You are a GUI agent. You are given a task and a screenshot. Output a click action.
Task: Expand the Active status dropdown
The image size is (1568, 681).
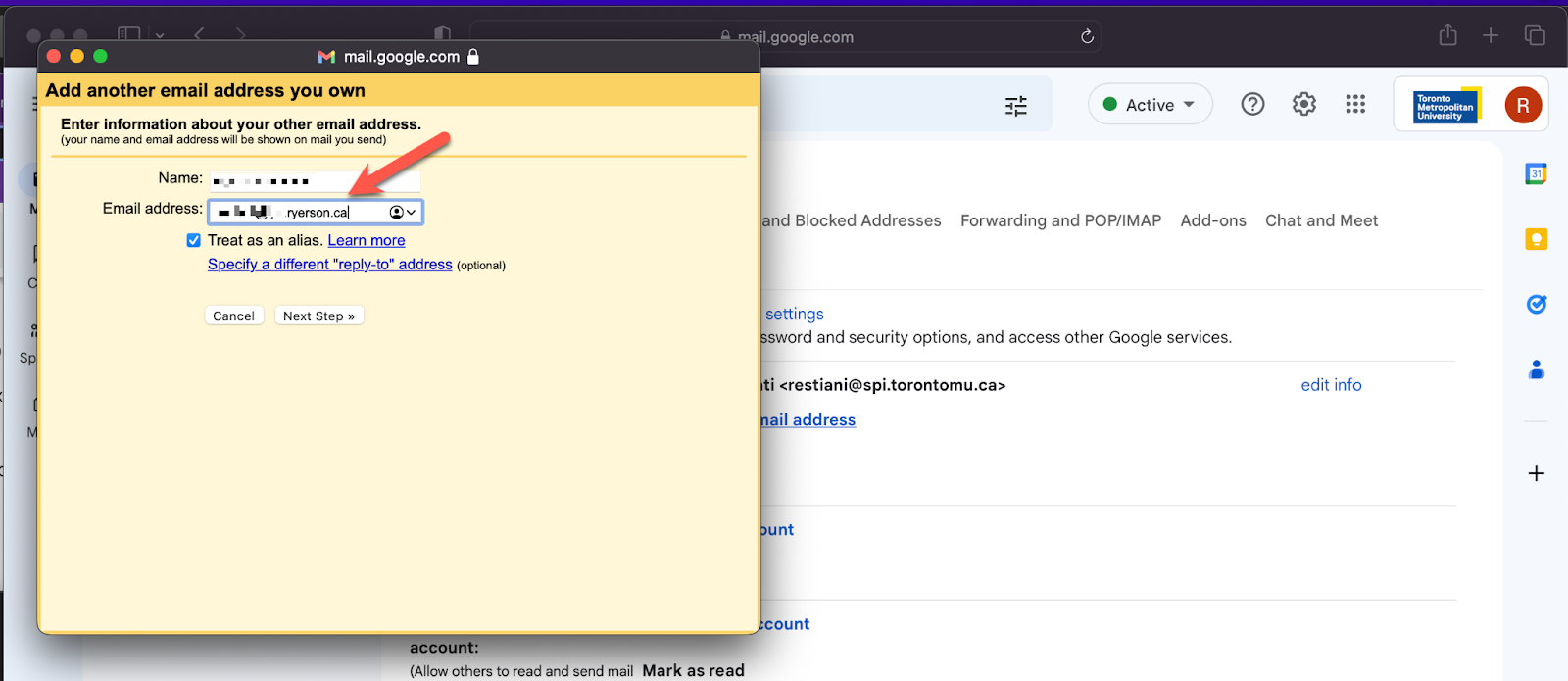click(x=1151, y=105)
